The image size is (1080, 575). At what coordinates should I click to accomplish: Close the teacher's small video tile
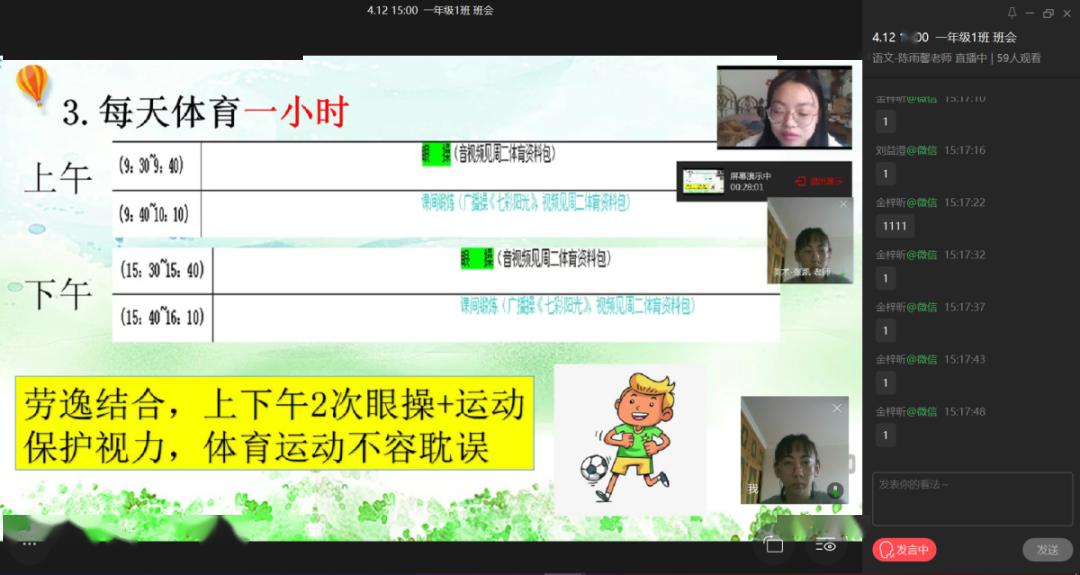tap(842, 204)
